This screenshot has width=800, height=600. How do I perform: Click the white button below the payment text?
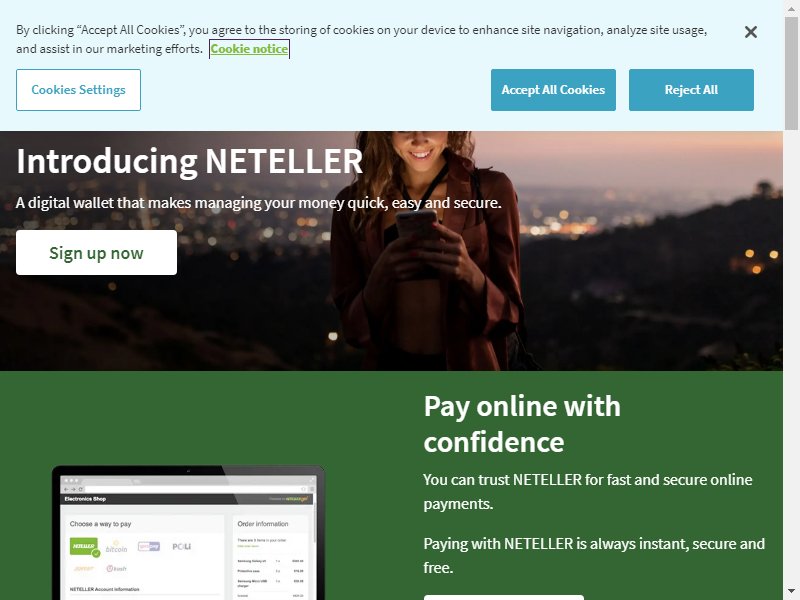tap(504, 597)
